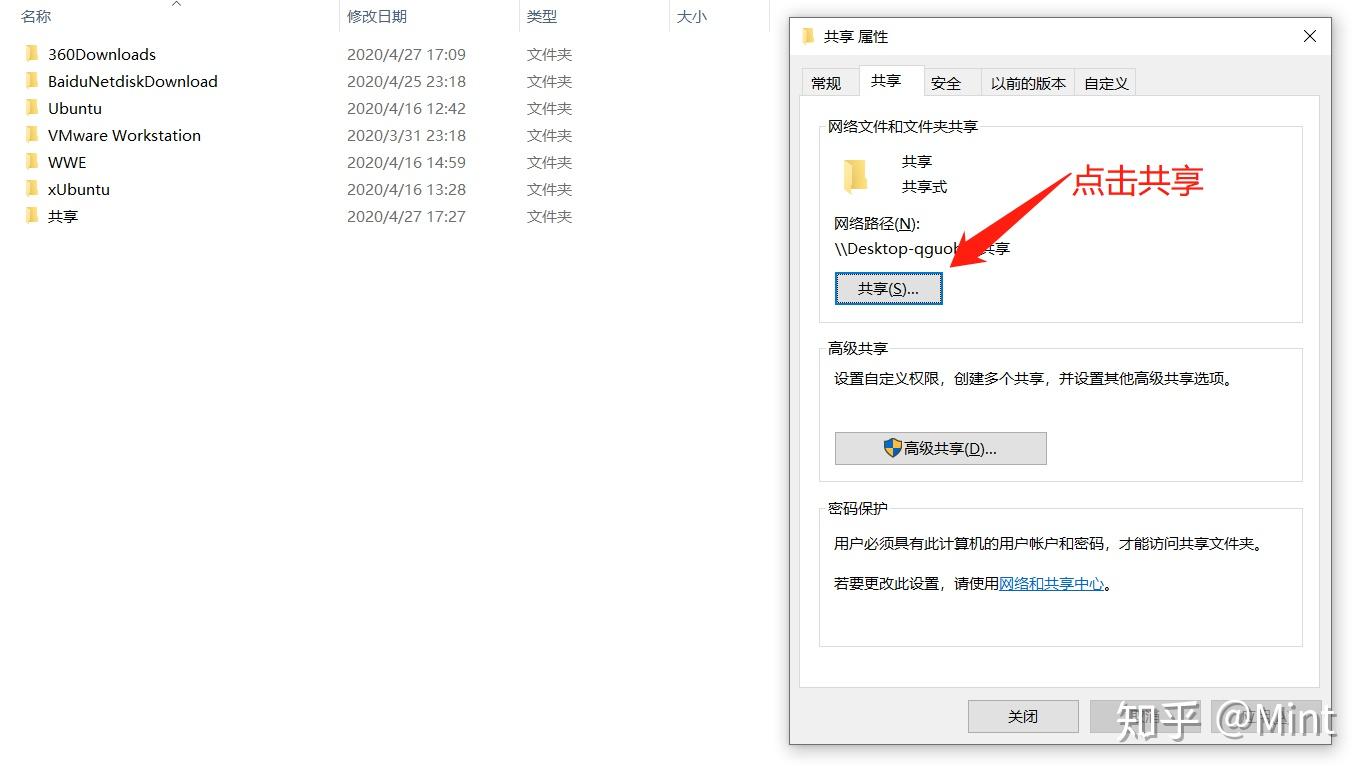This screenshot has width=1372, height=777.
Task: Select the VMware Workstation folder name
Action: click(x=124, y=135)
